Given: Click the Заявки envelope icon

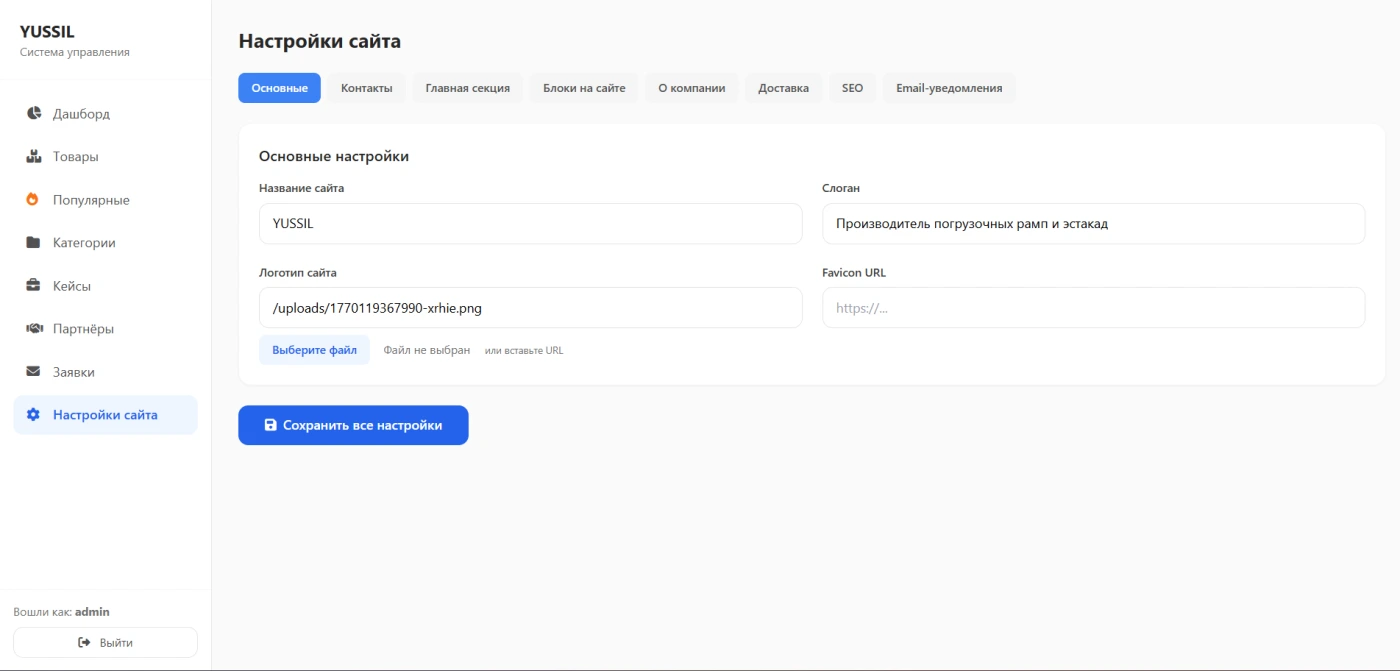Looking at the screenshot, I should [x=33, y=371].
